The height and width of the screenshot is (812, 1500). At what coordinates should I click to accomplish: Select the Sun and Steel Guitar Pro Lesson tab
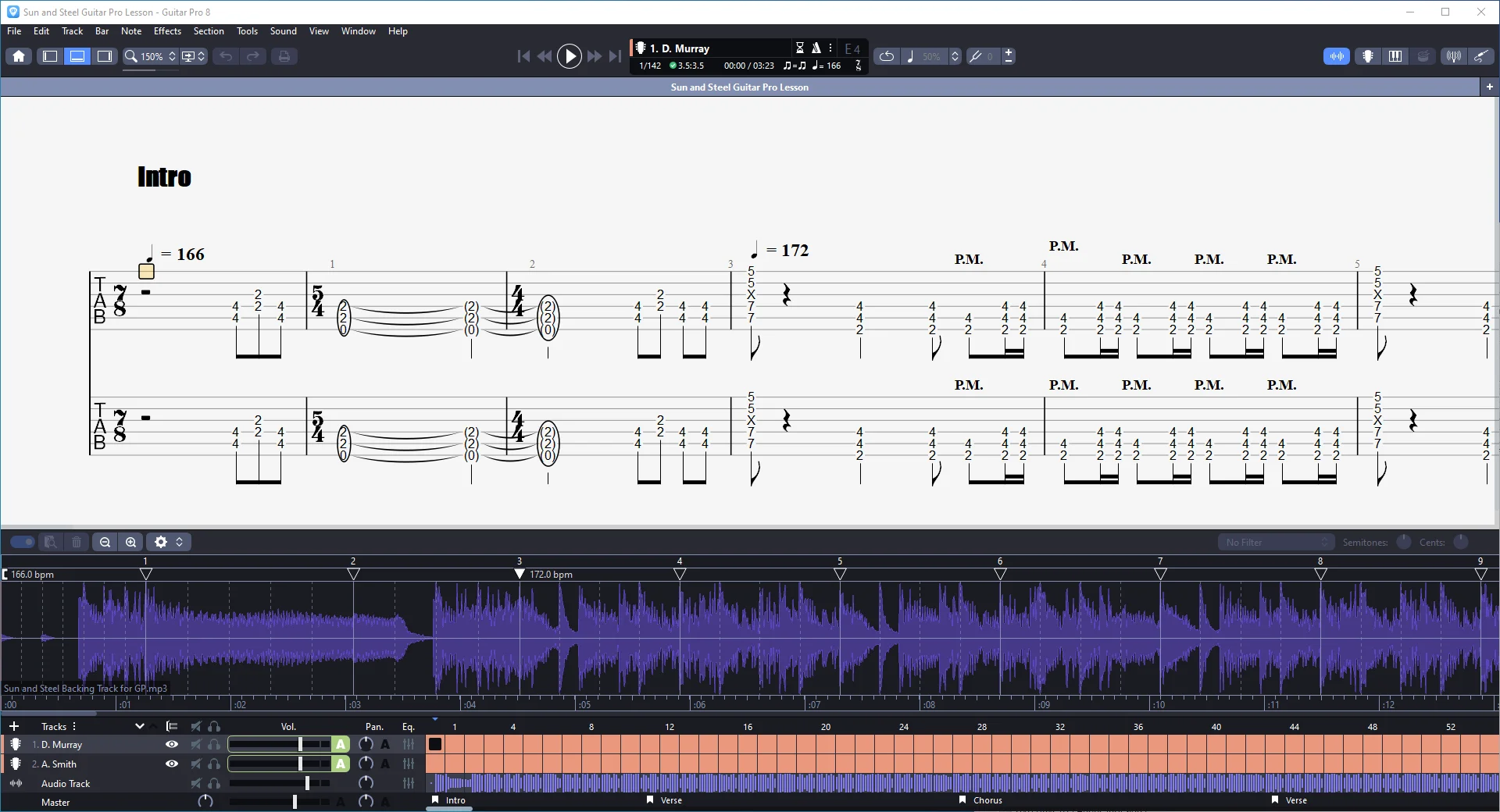tap(740, 87)
